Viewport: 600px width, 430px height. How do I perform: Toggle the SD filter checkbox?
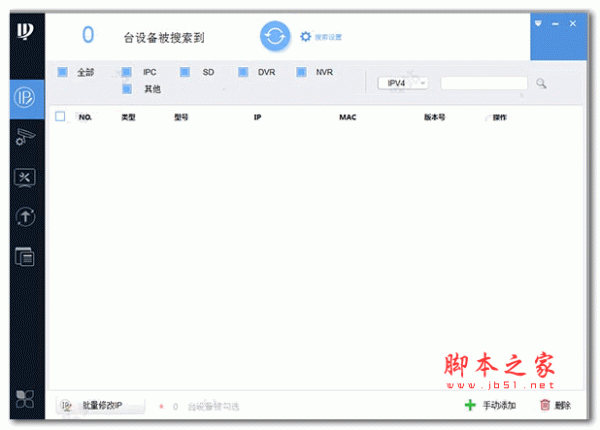pos(185,72)
